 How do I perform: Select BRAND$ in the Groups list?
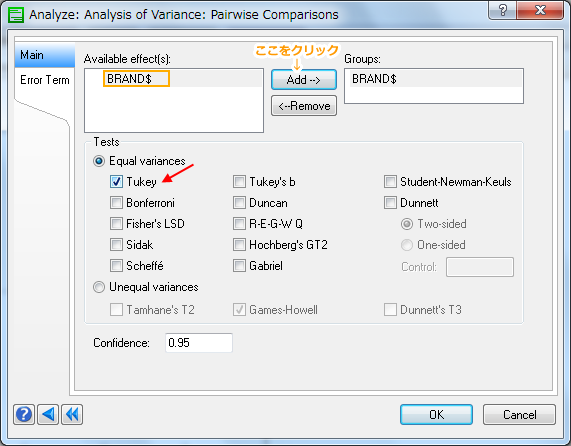433,79
